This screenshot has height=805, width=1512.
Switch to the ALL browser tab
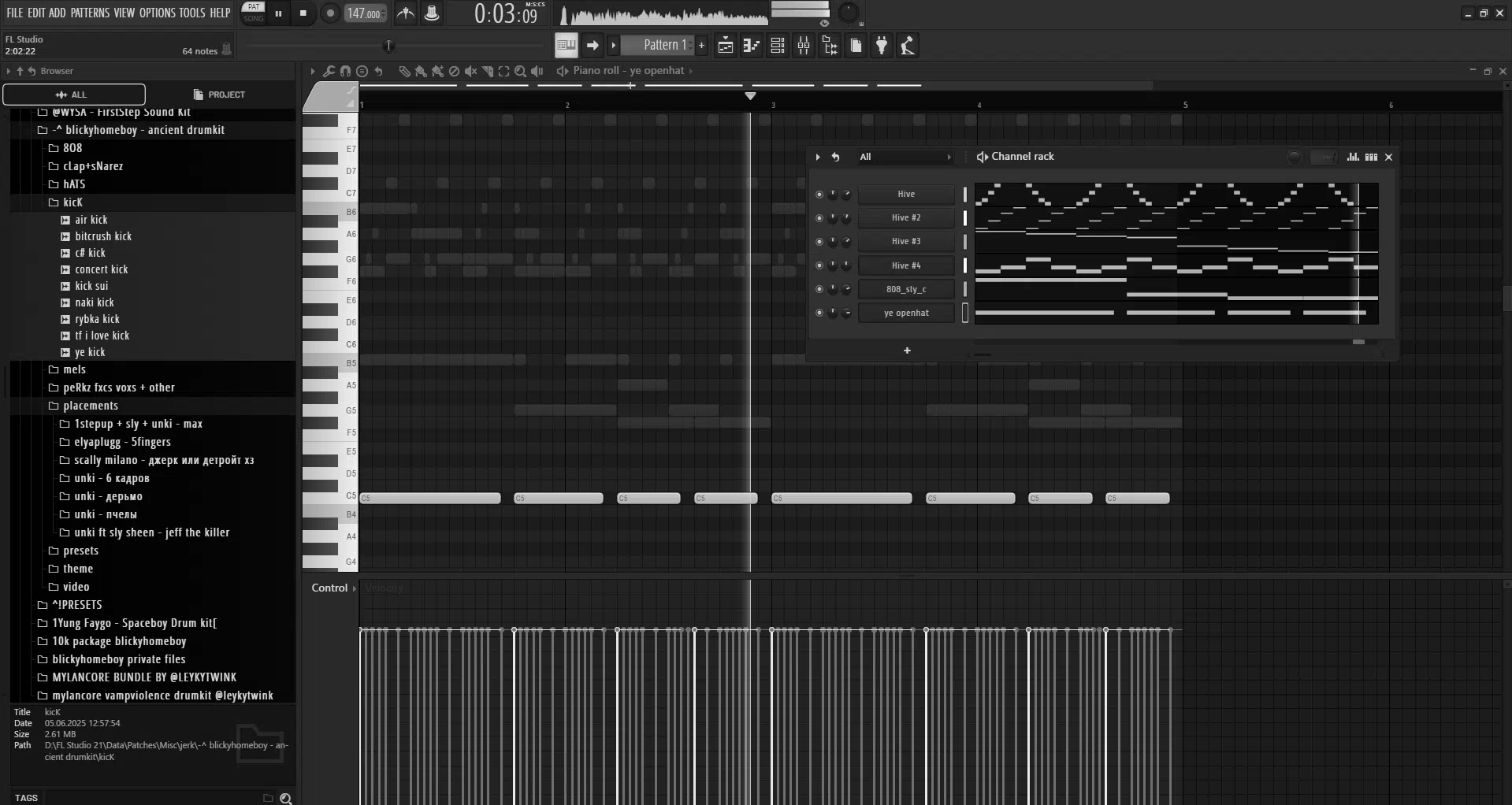click(x=74, y=95)
